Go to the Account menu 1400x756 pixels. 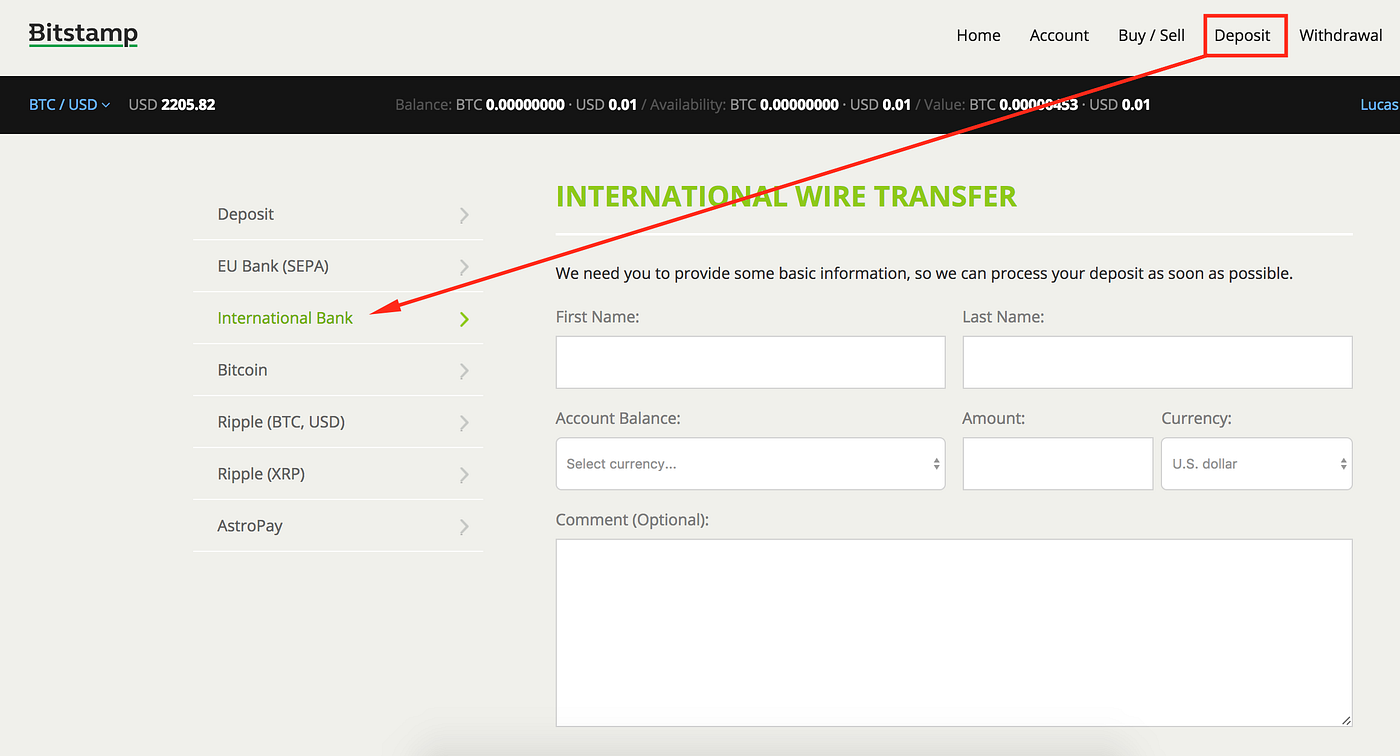(1059, 35)
